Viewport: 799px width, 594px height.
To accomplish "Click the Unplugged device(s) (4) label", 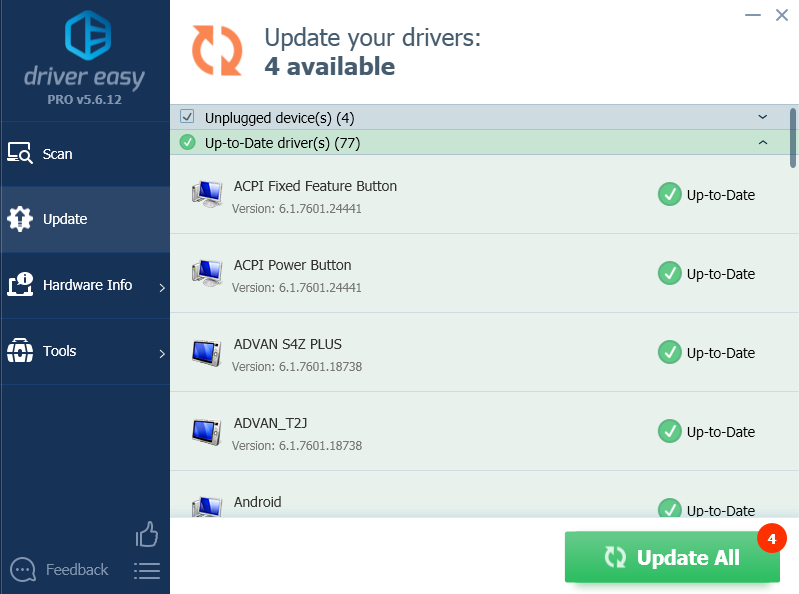I will point(279,118).
